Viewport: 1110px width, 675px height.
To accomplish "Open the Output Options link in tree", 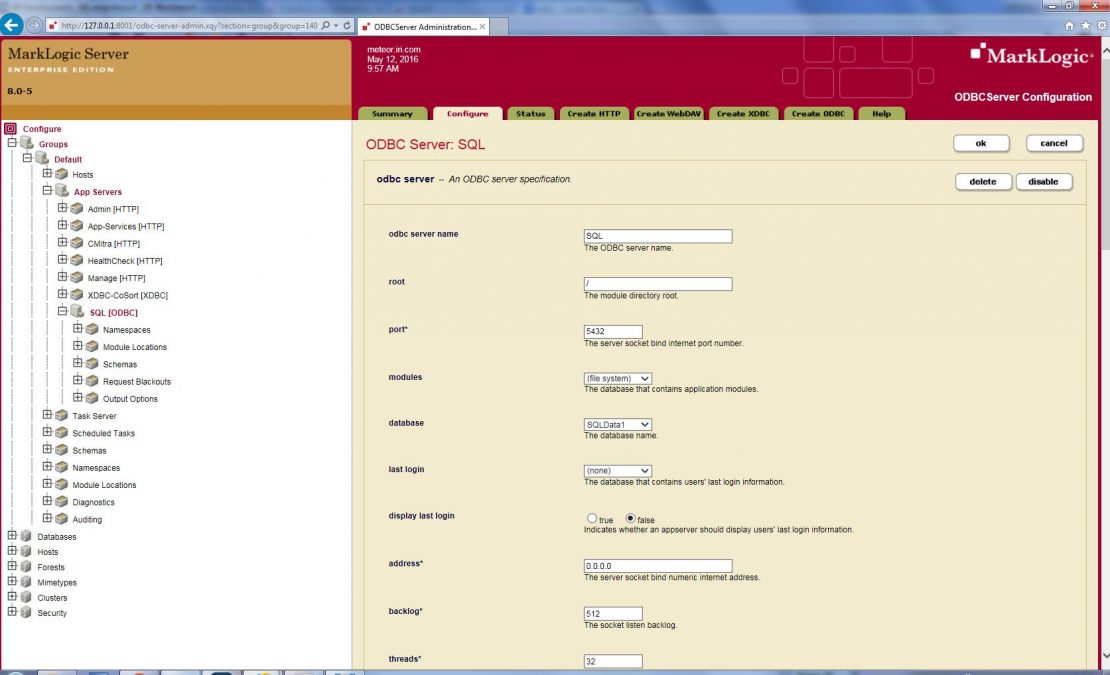I will [130, 399].
